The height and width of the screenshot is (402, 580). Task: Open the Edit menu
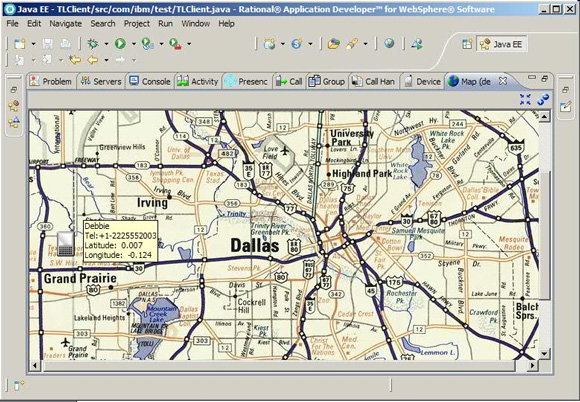[x=34, y=24]
